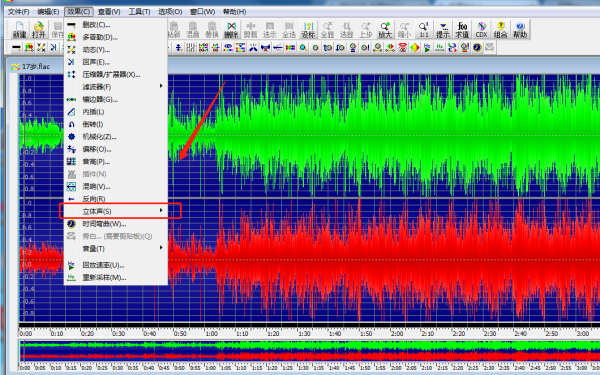Expand the 滤波器(F) submenu
Image resolution: width=600 pixels, height=375 pixels.
coord(116,87)
